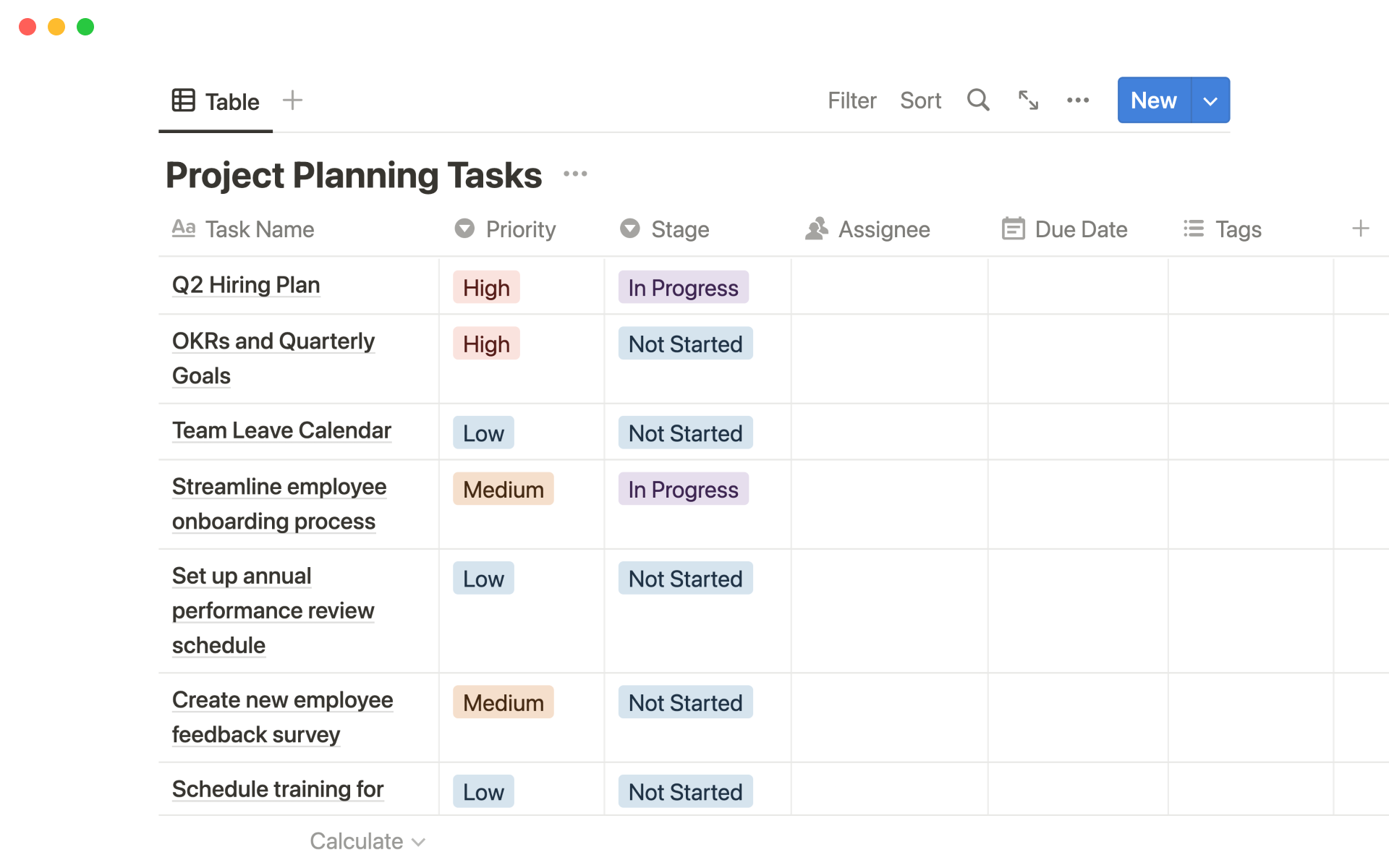Click the Priority column select icon
This screenshot has height=868, width=1389.
coord(464,229)
